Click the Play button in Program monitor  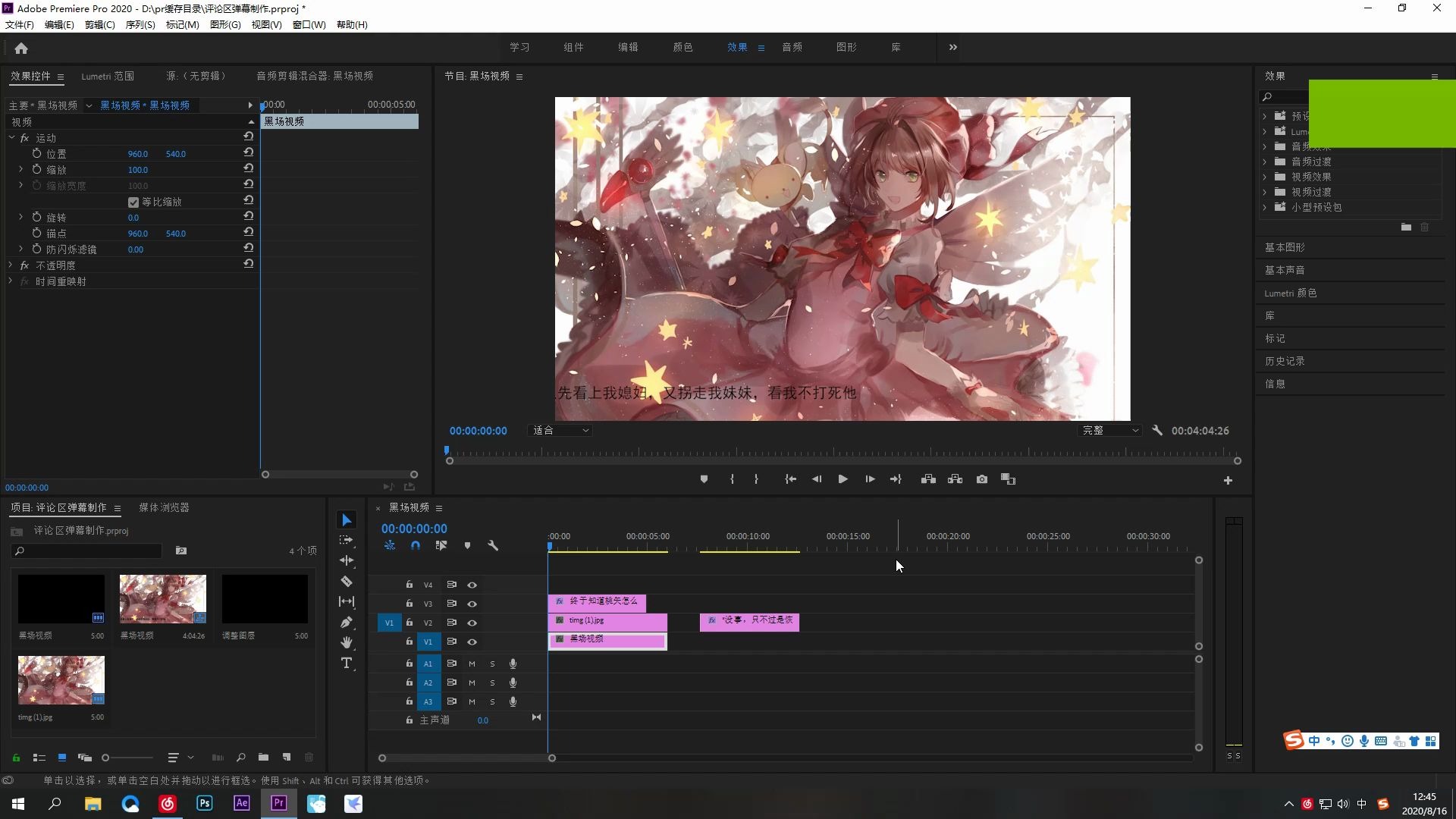843,479
